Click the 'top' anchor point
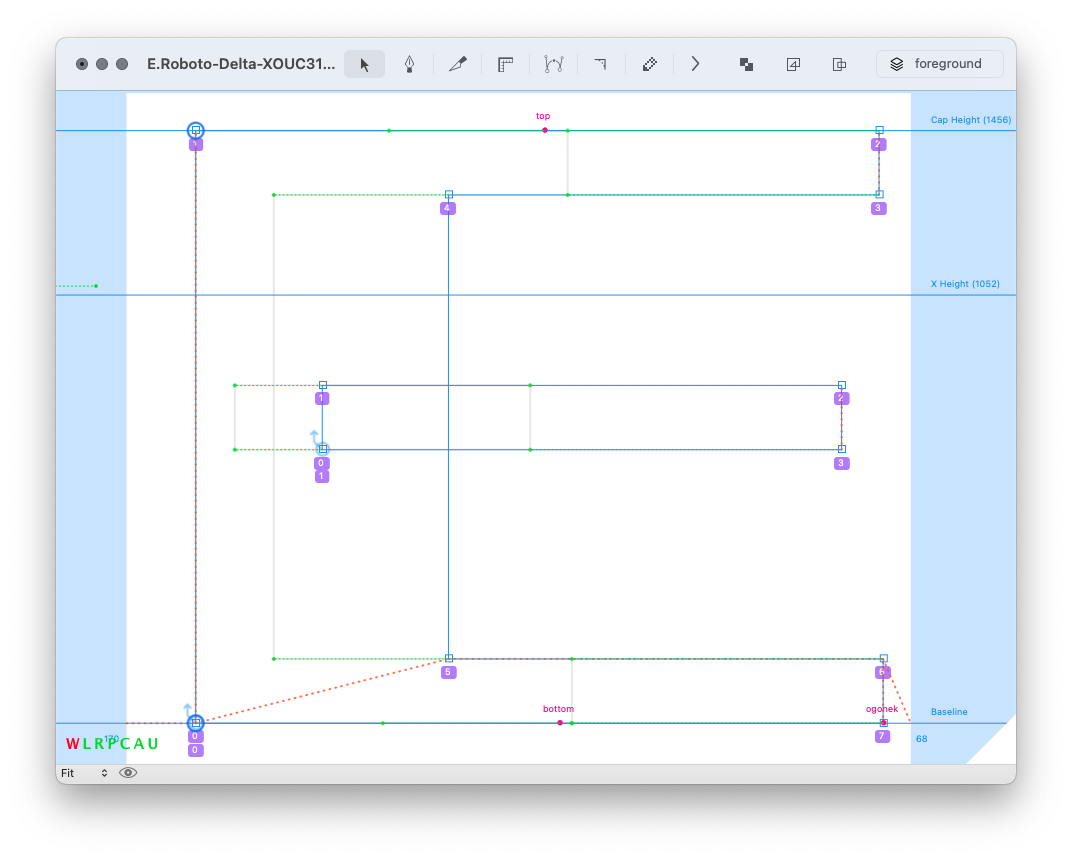The image size is (1072, 858). pyautogui.click(x=545, y=130)
